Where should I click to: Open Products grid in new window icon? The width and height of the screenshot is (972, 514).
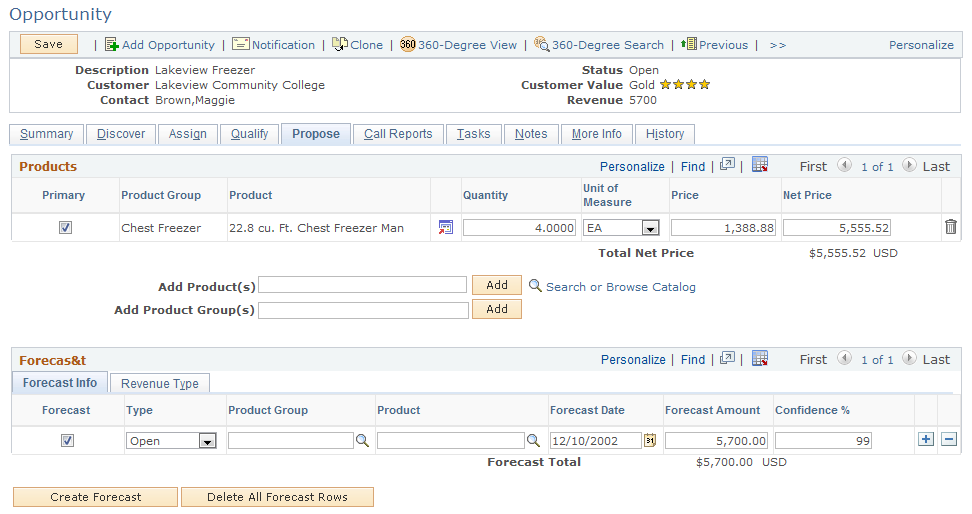tap(727, 165)
